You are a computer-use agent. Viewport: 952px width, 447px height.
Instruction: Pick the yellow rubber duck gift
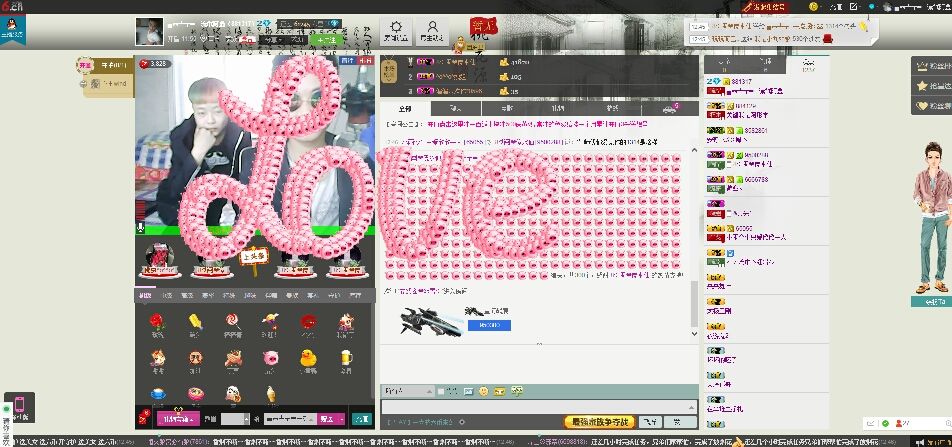(307, 357)
